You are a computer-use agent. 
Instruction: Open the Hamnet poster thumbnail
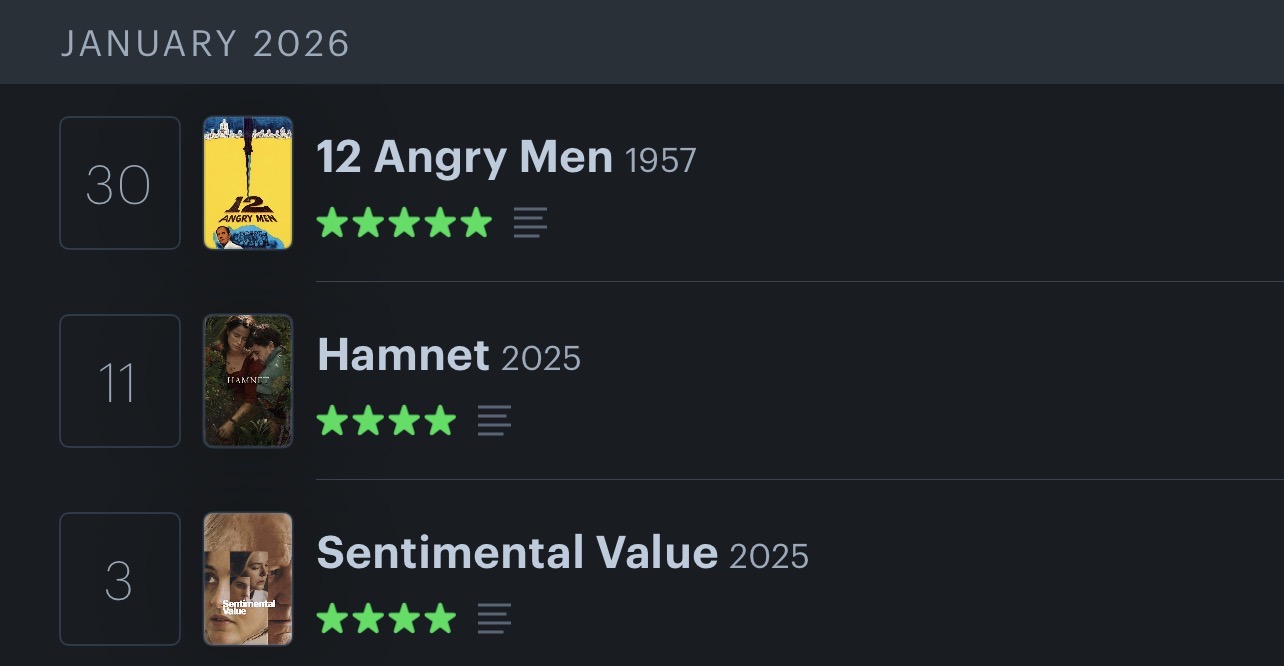tap(248, 381)
